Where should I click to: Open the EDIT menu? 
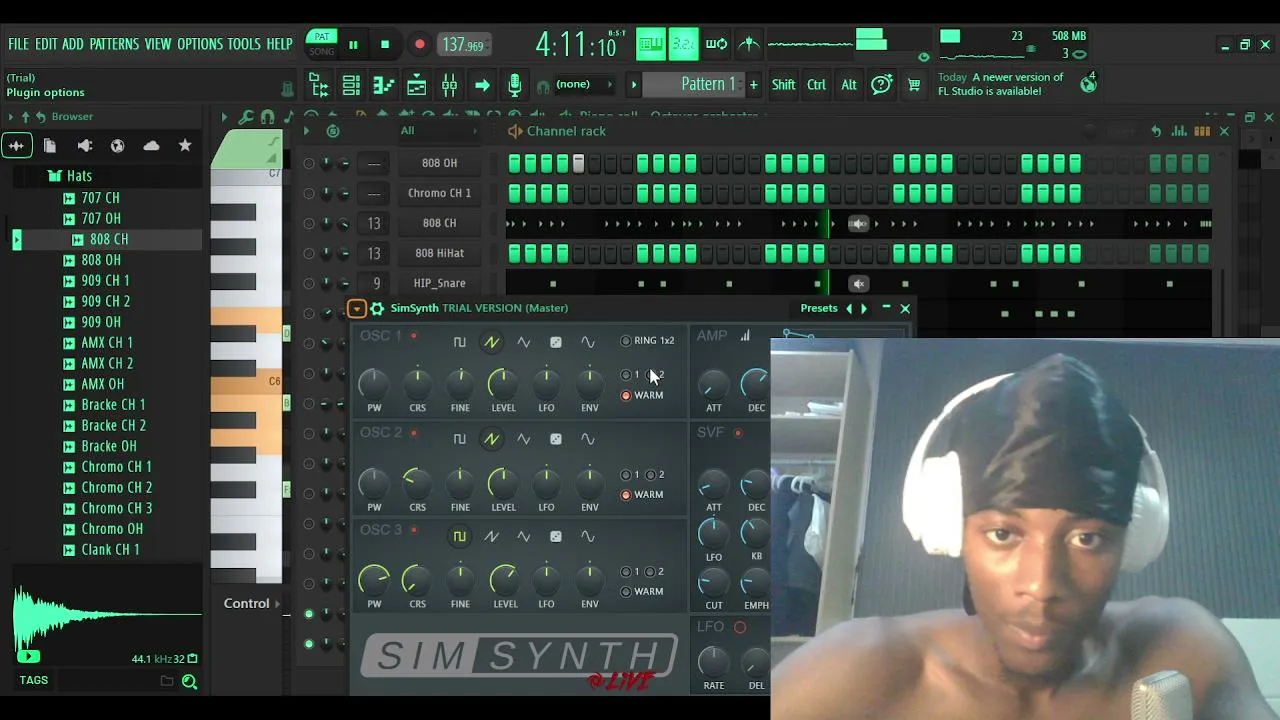coord(46,44)
